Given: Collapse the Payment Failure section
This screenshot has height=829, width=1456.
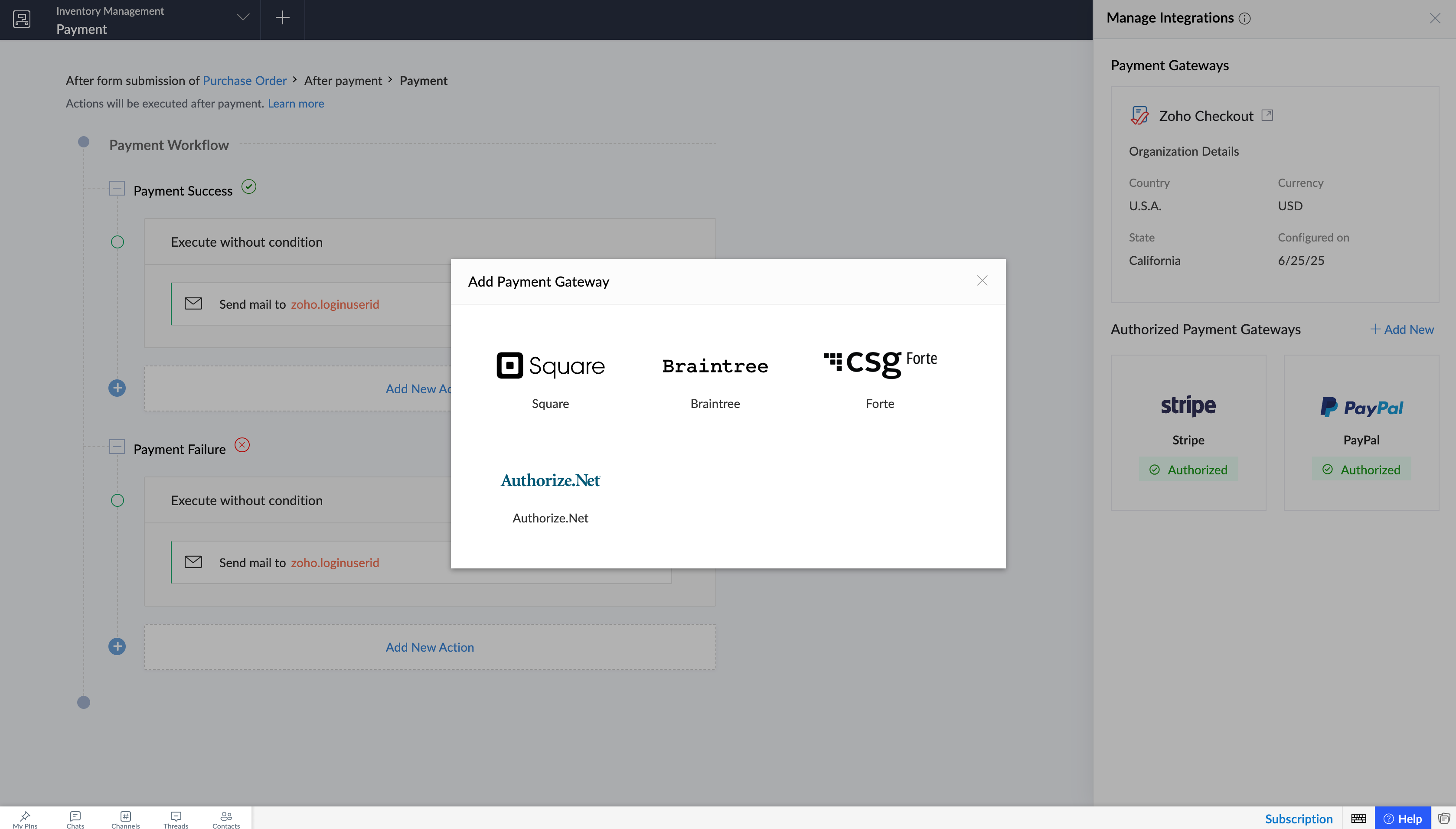Looking at the screenshot, I should pos(117,447).
